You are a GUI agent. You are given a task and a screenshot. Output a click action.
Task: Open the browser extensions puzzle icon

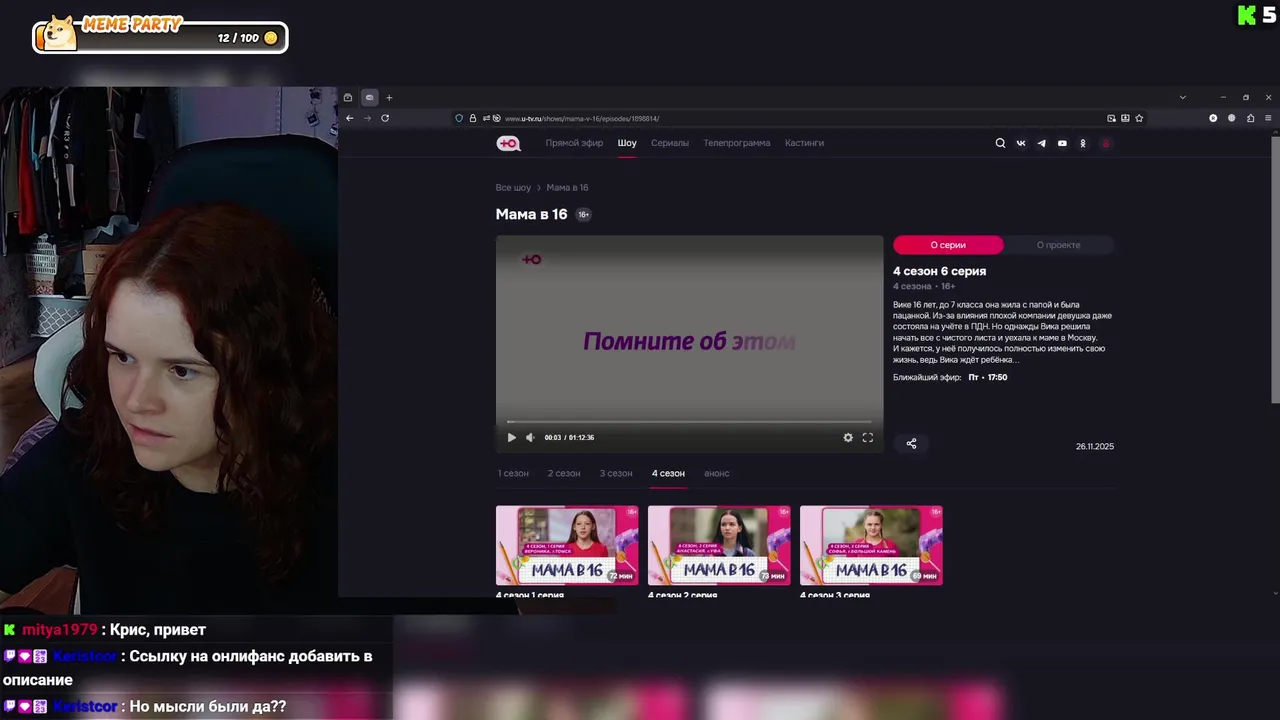(x=1250, y=118)
